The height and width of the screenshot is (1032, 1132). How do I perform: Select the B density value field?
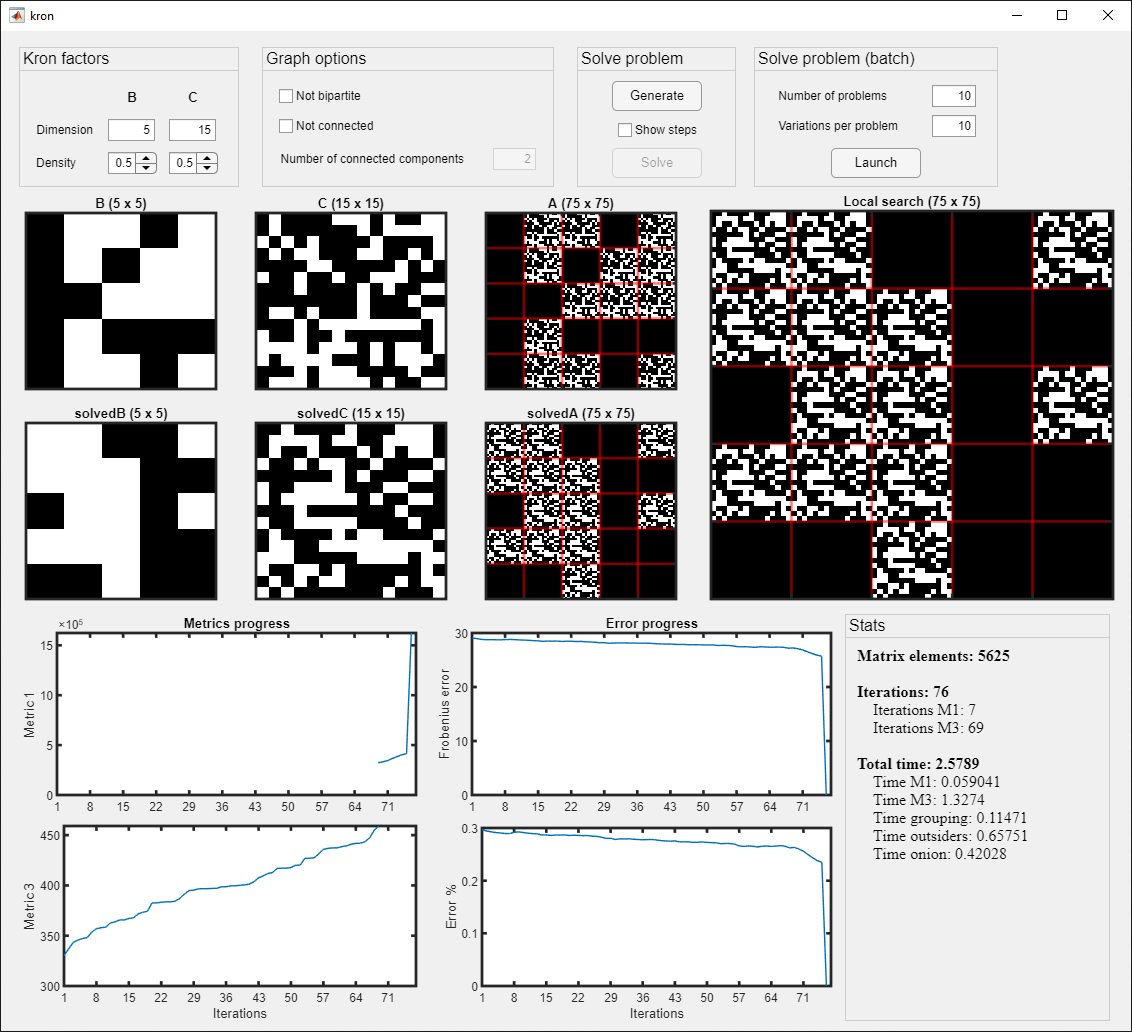(123, 163)
